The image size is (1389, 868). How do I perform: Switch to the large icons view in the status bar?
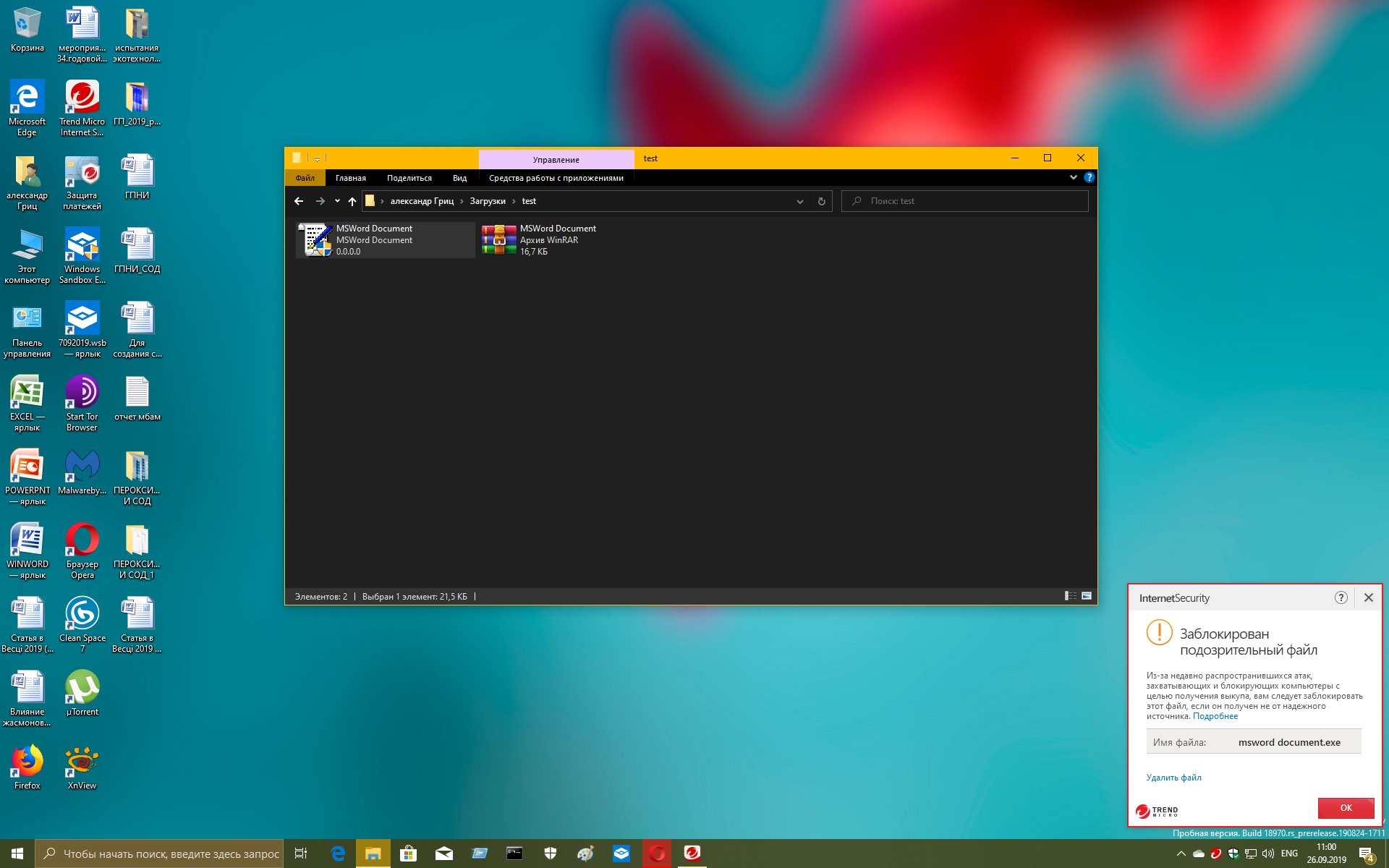tap(1087, 596)
